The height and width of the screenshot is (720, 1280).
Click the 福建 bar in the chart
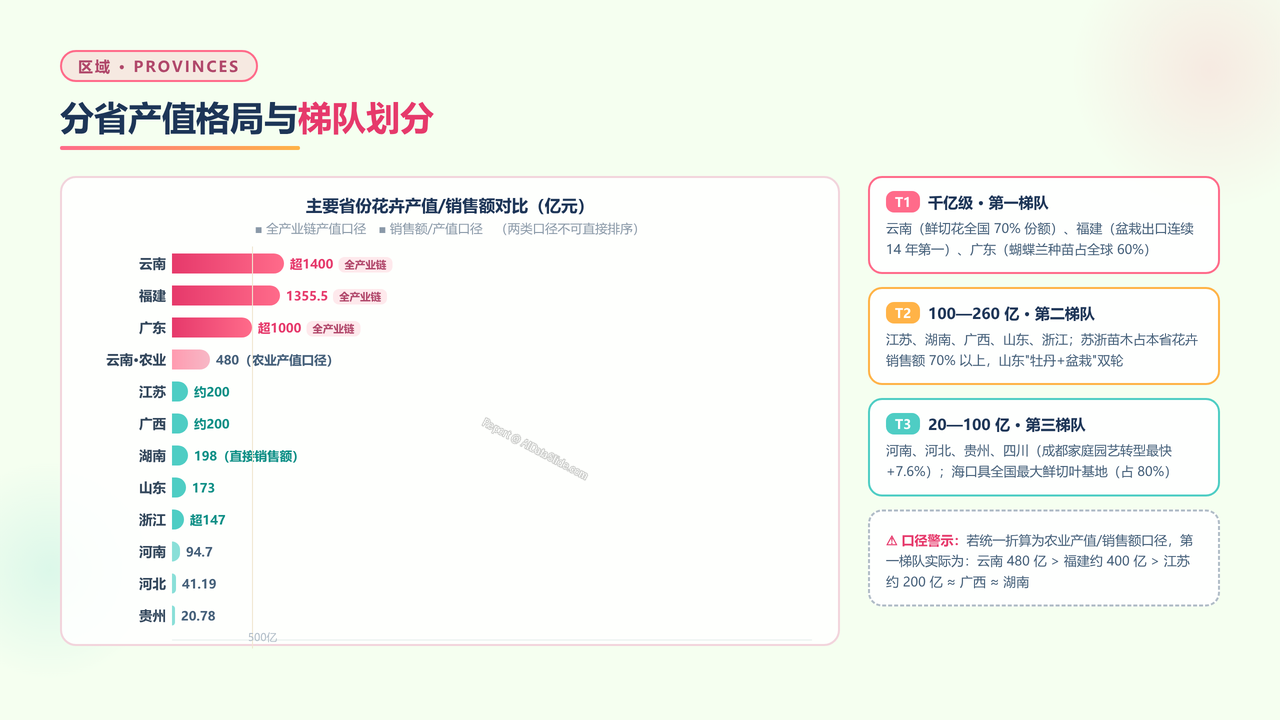point(226,296)
